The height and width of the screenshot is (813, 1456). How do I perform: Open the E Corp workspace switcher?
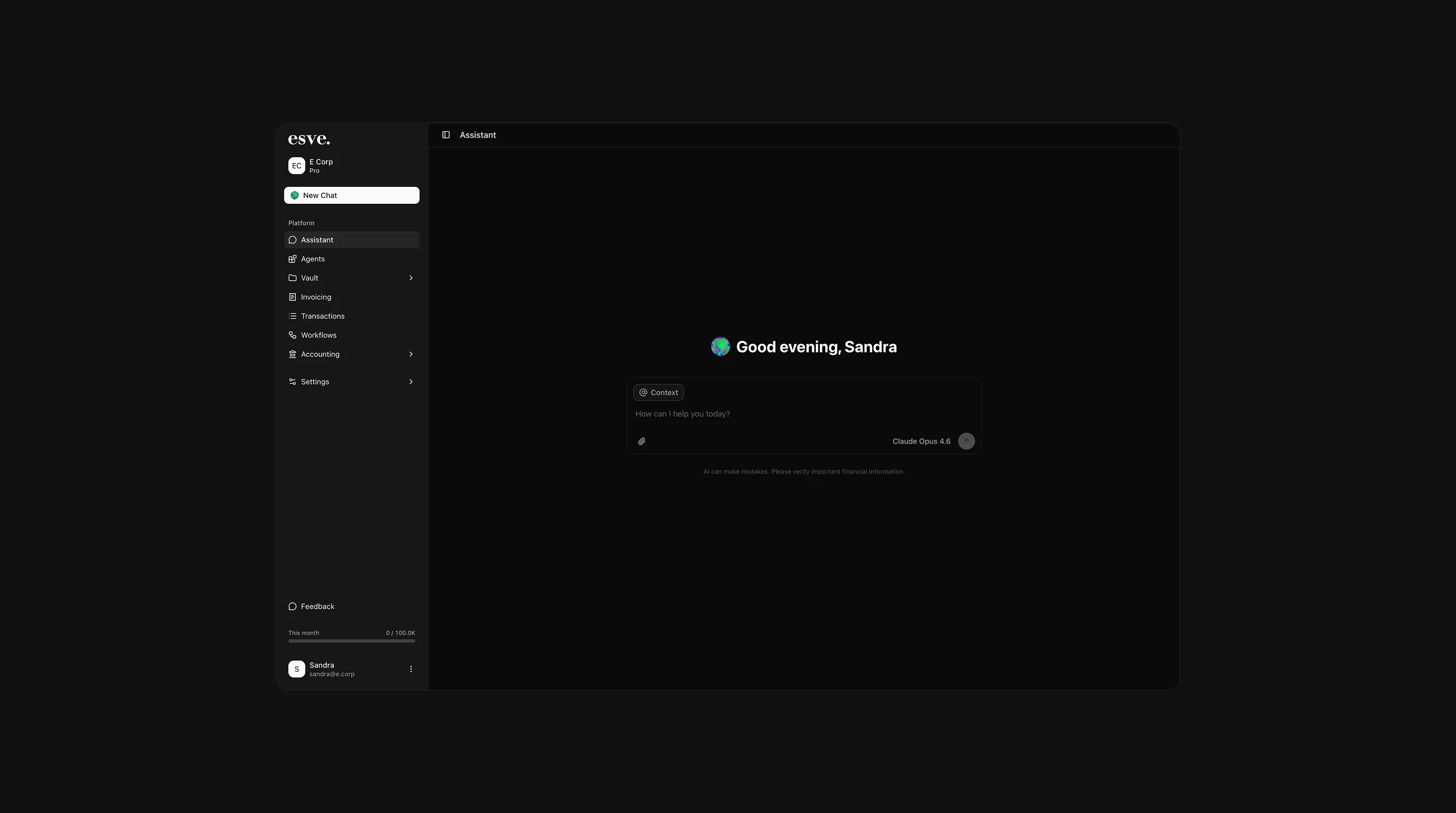(320, 166)
